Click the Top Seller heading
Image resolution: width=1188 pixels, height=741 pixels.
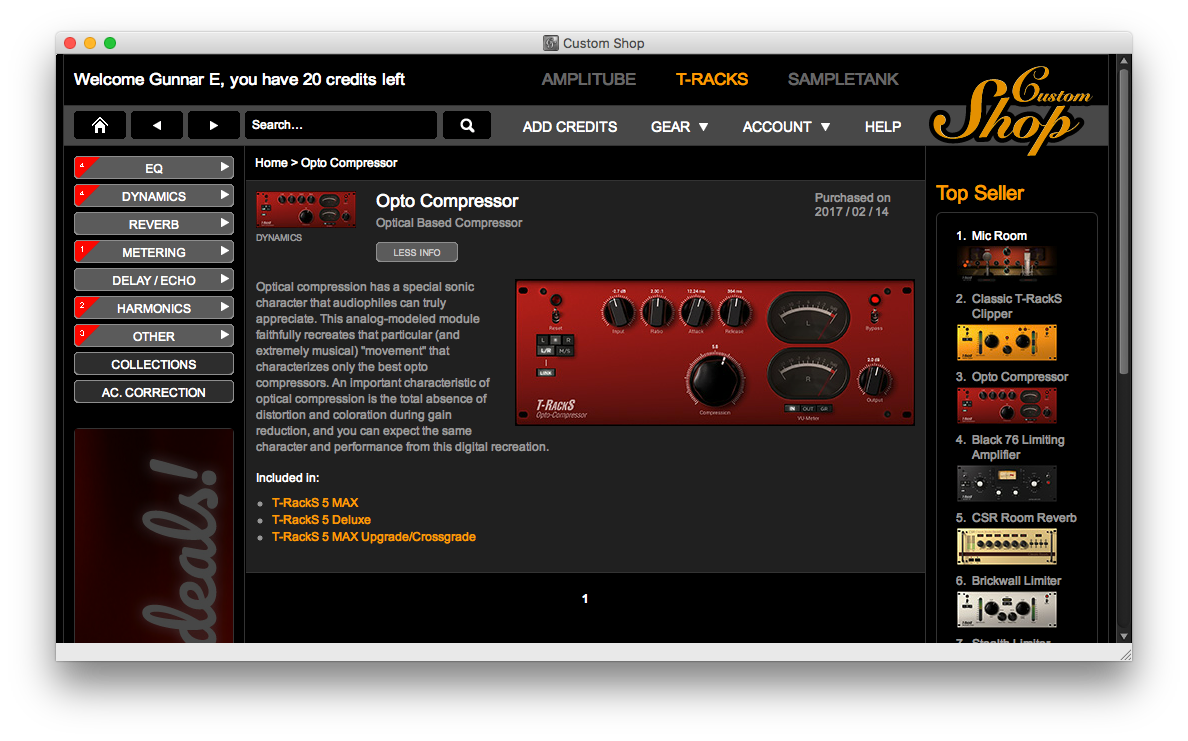coord(980,193)
